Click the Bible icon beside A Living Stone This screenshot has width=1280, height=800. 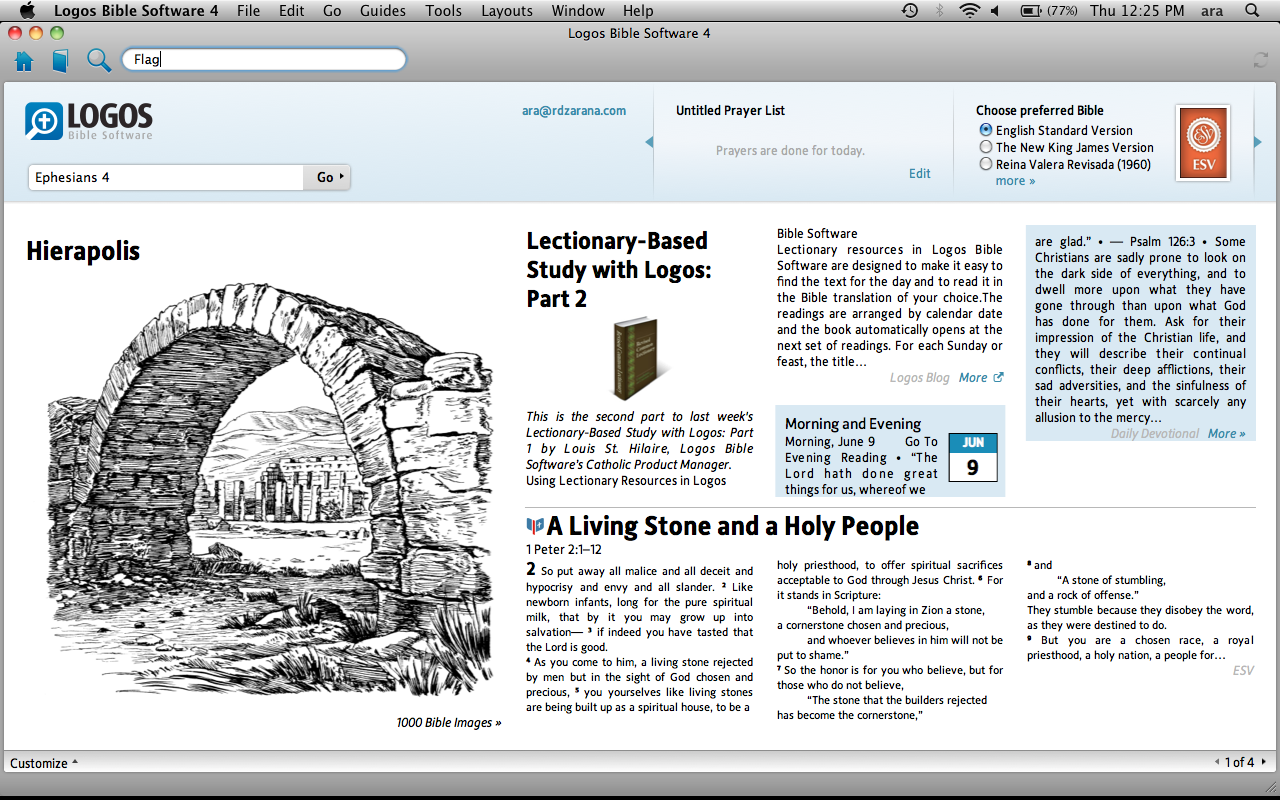click(535, 526)
